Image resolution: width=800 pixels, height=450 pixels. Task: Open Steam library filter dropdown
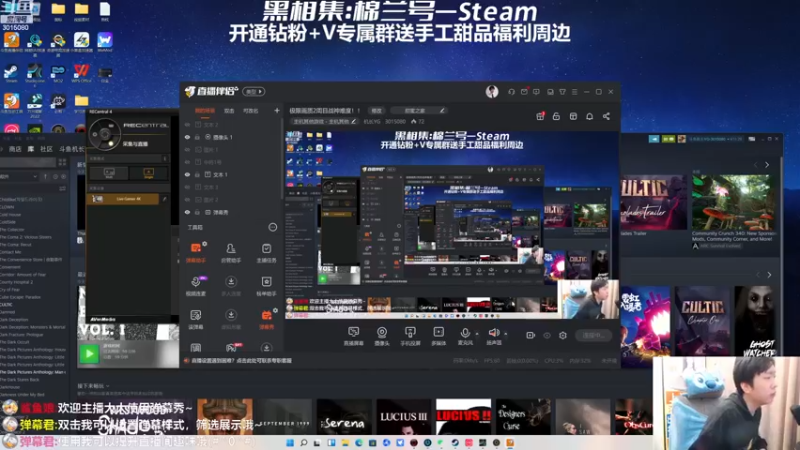19,177
